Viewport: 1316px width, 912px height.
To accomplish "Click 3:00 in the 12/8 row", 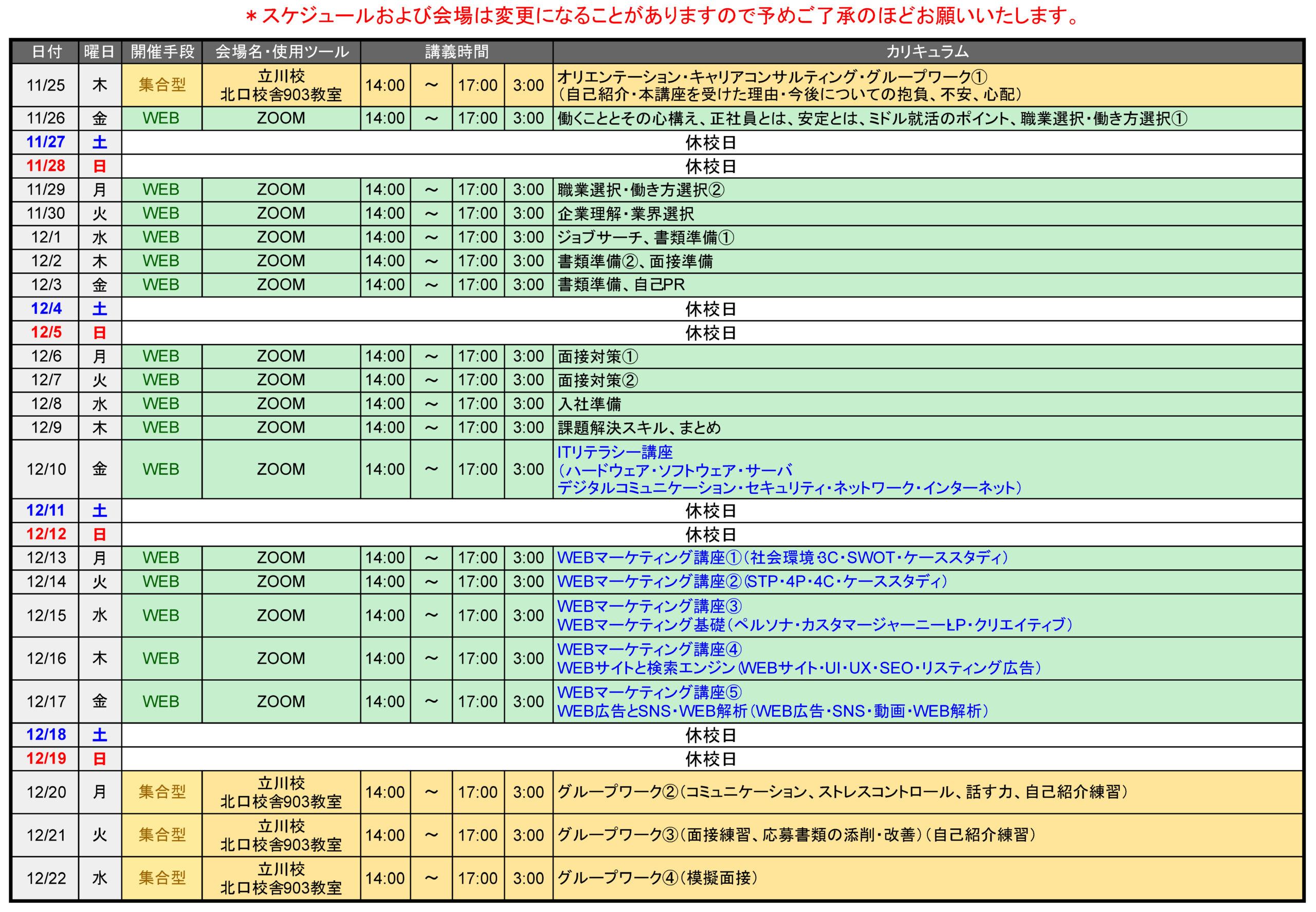I will click(528, 404).
